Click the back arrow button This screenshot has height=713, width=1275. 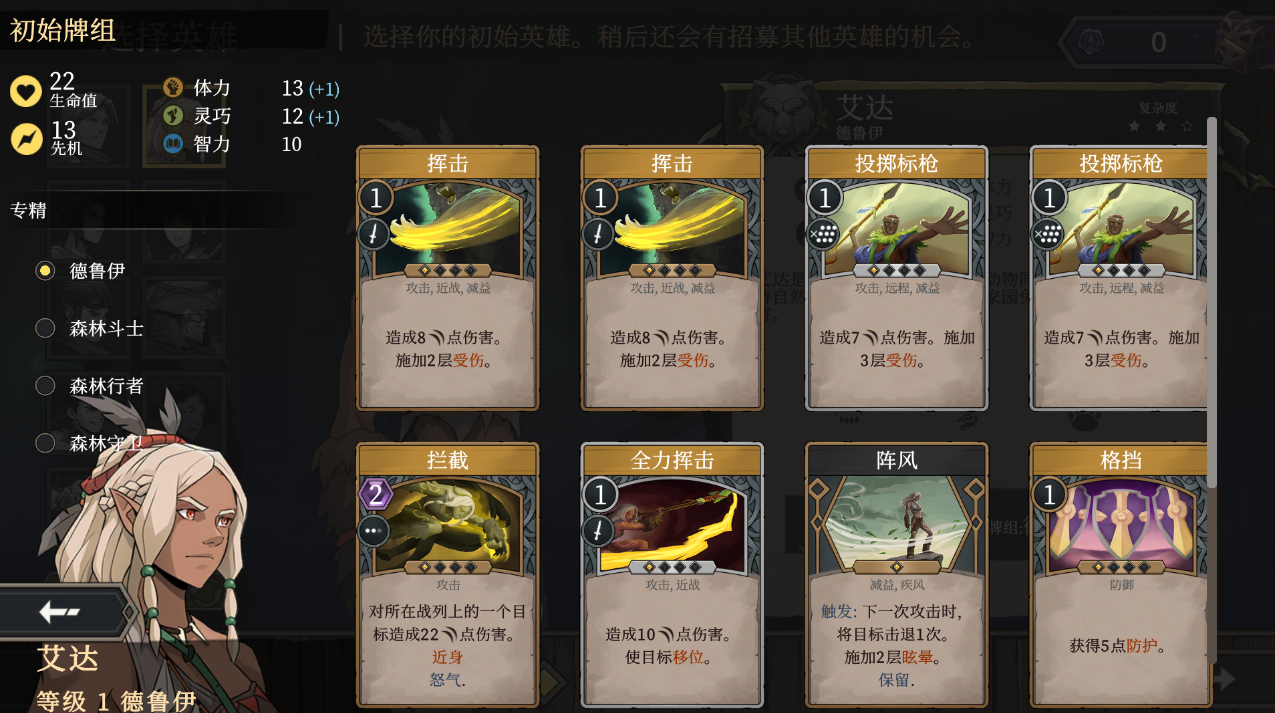[60, 612]
